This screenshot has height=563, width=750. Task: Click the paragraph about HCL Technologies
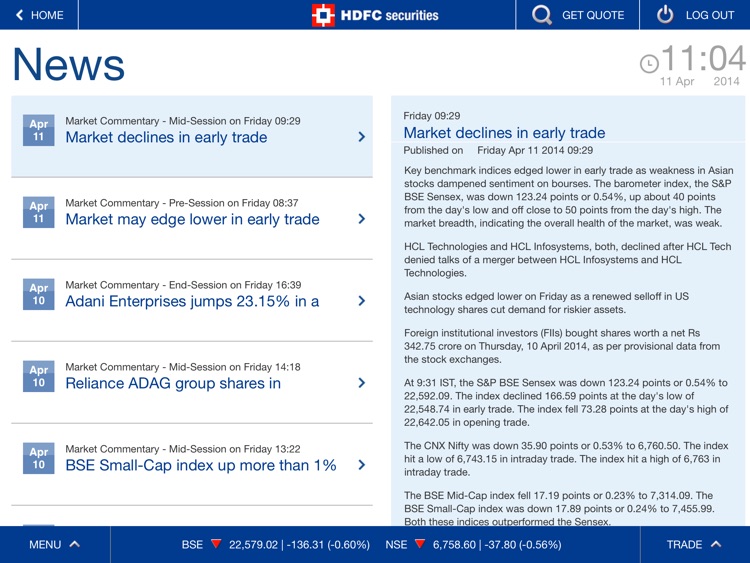point(567,260)
